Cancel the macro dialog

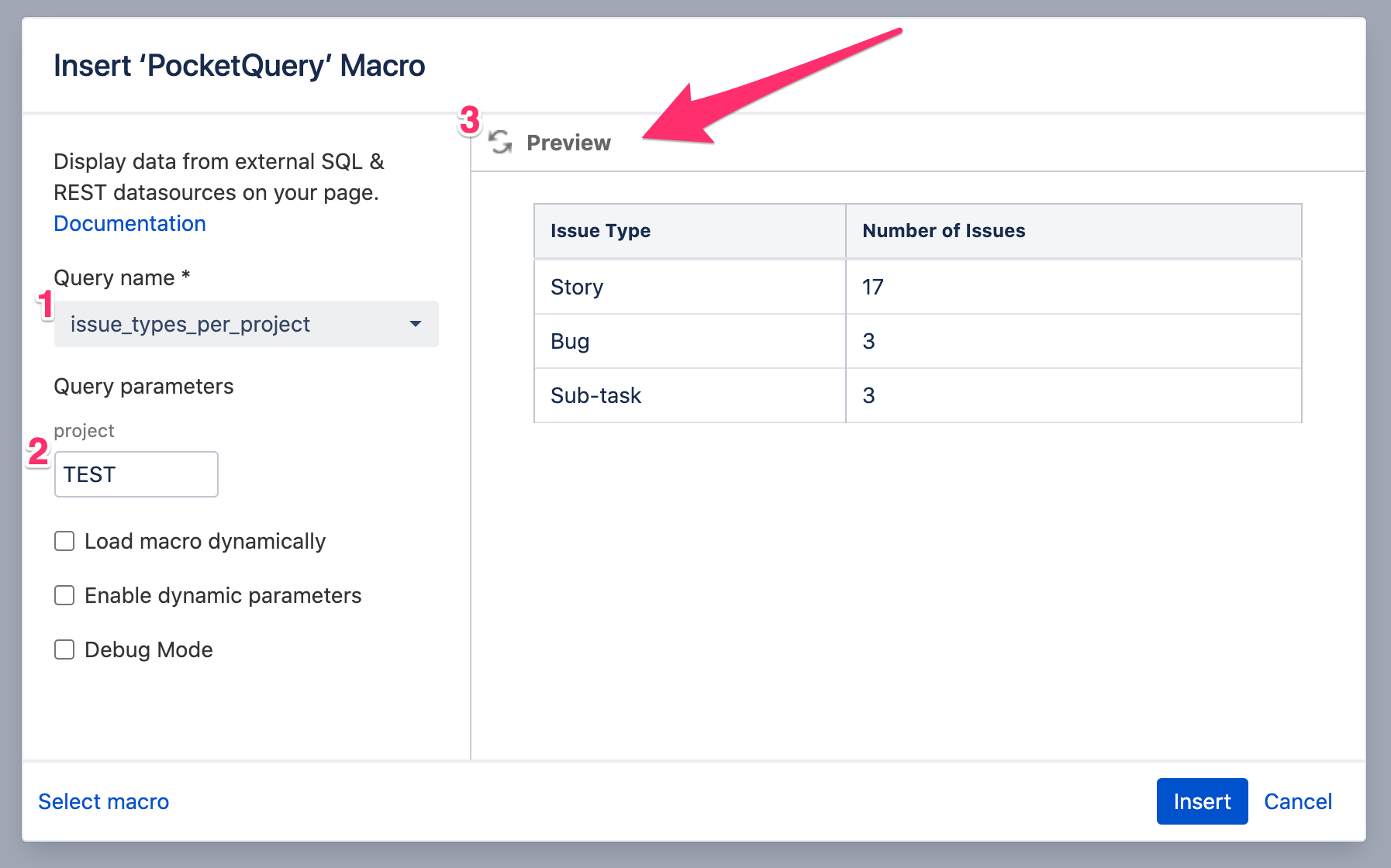tap(1298, 801)
